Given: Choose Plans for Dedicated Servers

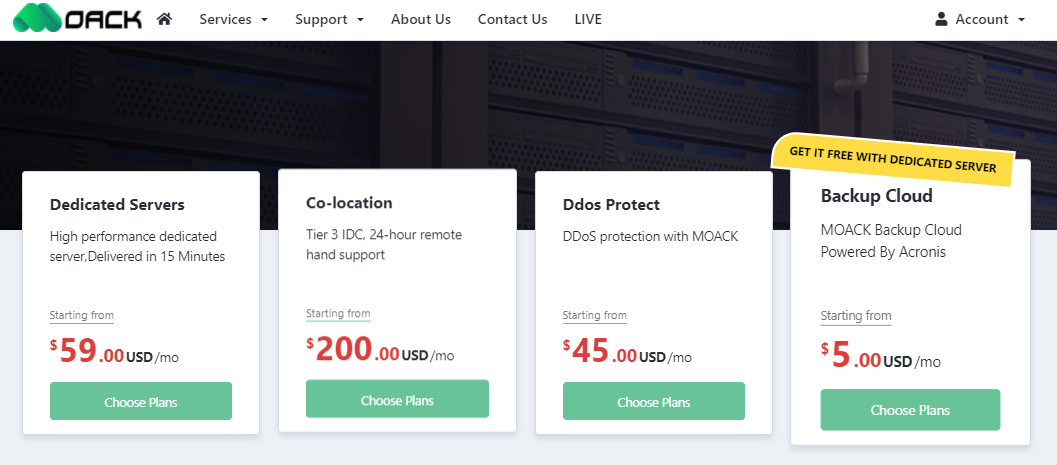Looking at the screenshot, I should pyautogui.click(x=141, y=401).
